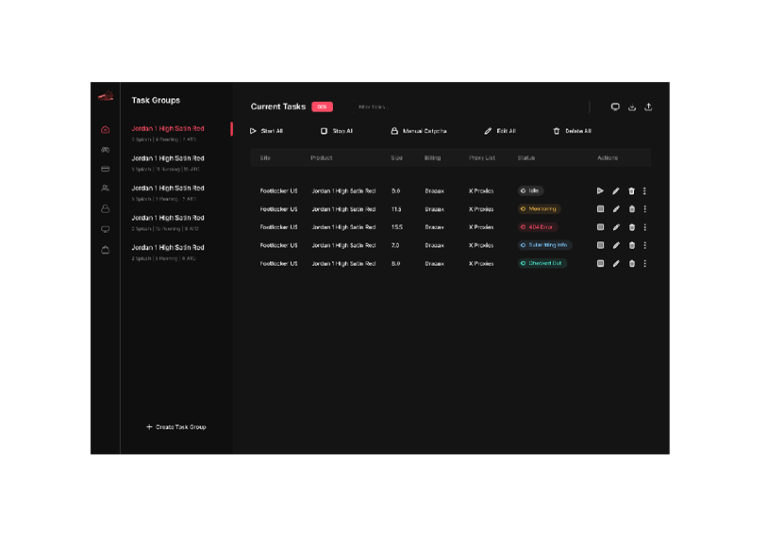Open Manual Captcha
This screenshot has height=543, width=768.
coord(419,131)
